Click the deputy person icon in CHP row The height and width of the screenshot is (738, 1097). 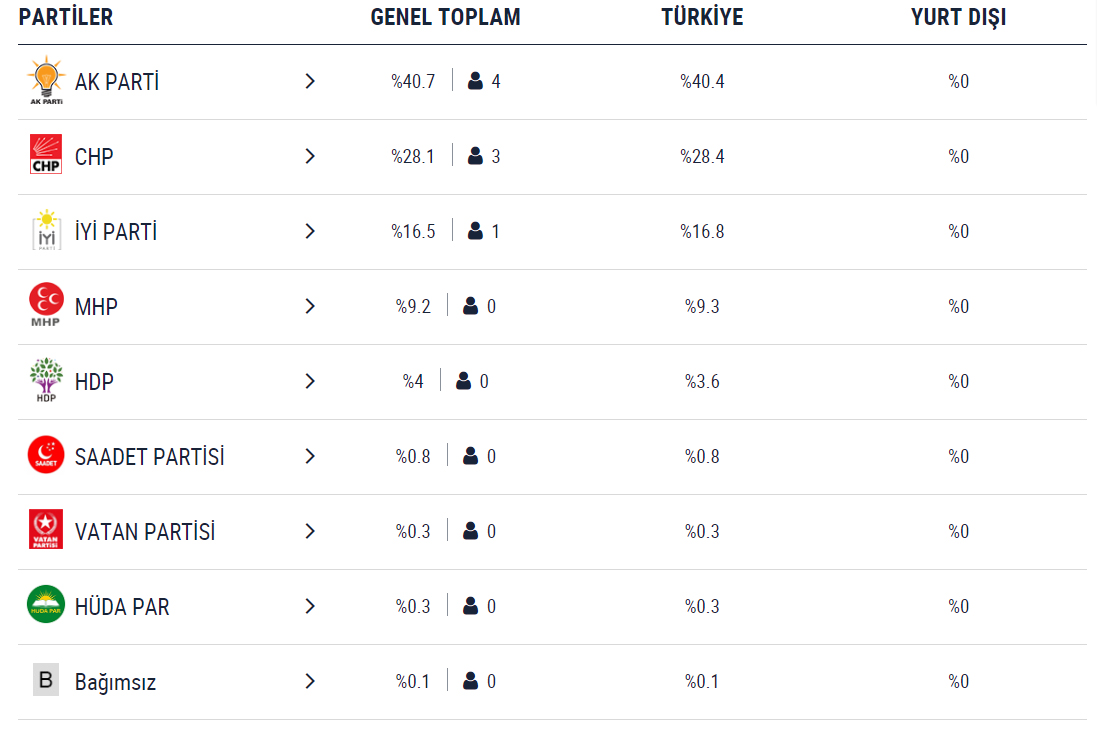475,156
